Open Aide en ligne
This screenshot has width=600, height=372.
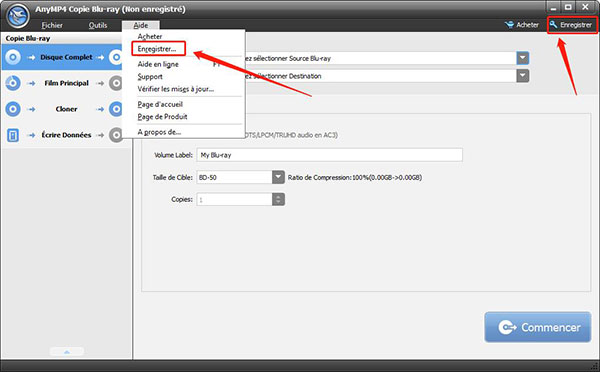(x=158, y=64)
